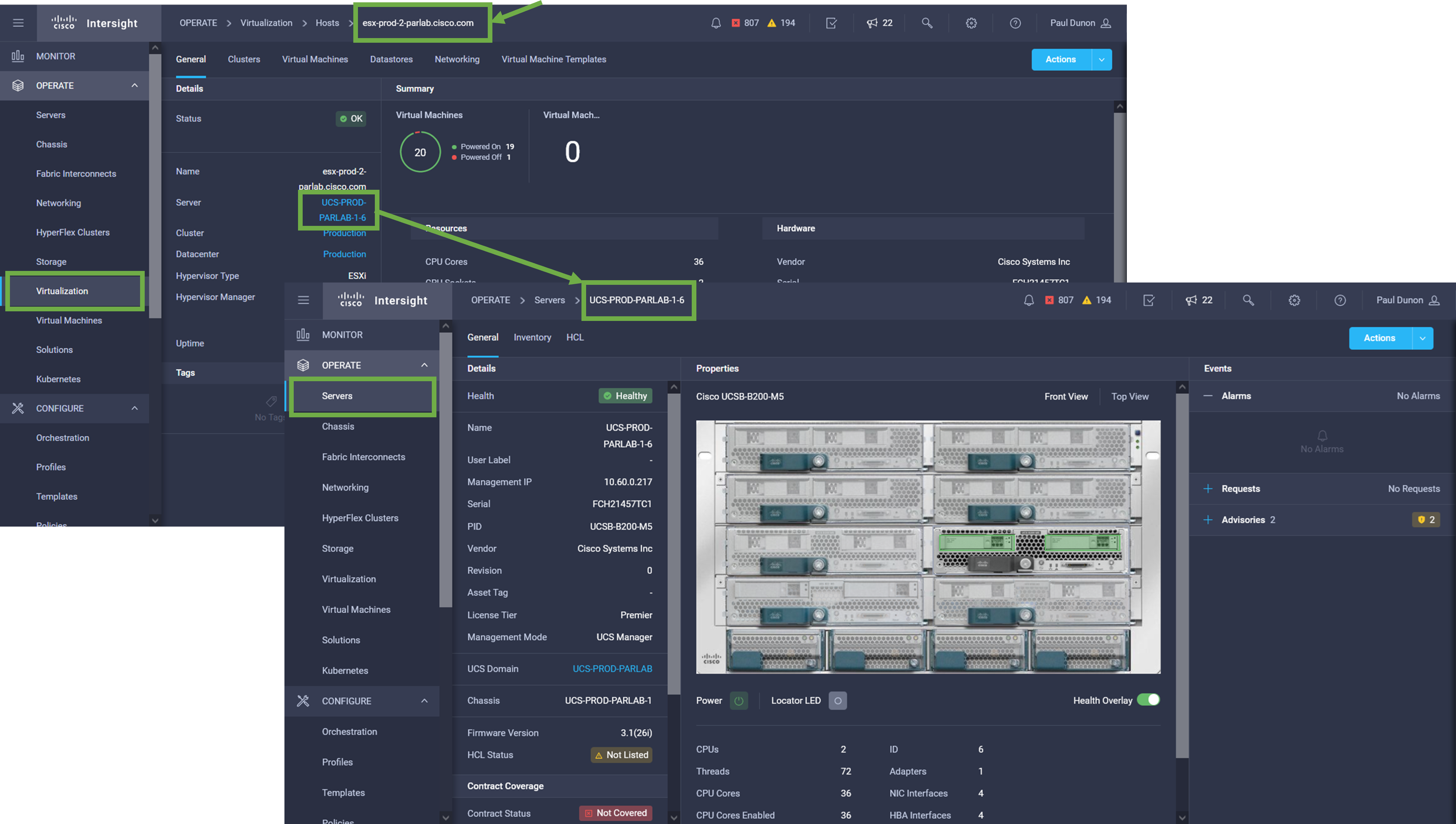Toggle the Health Overlay switch
Viewport: 1456px width, 824px height.
pos(1148,700)
